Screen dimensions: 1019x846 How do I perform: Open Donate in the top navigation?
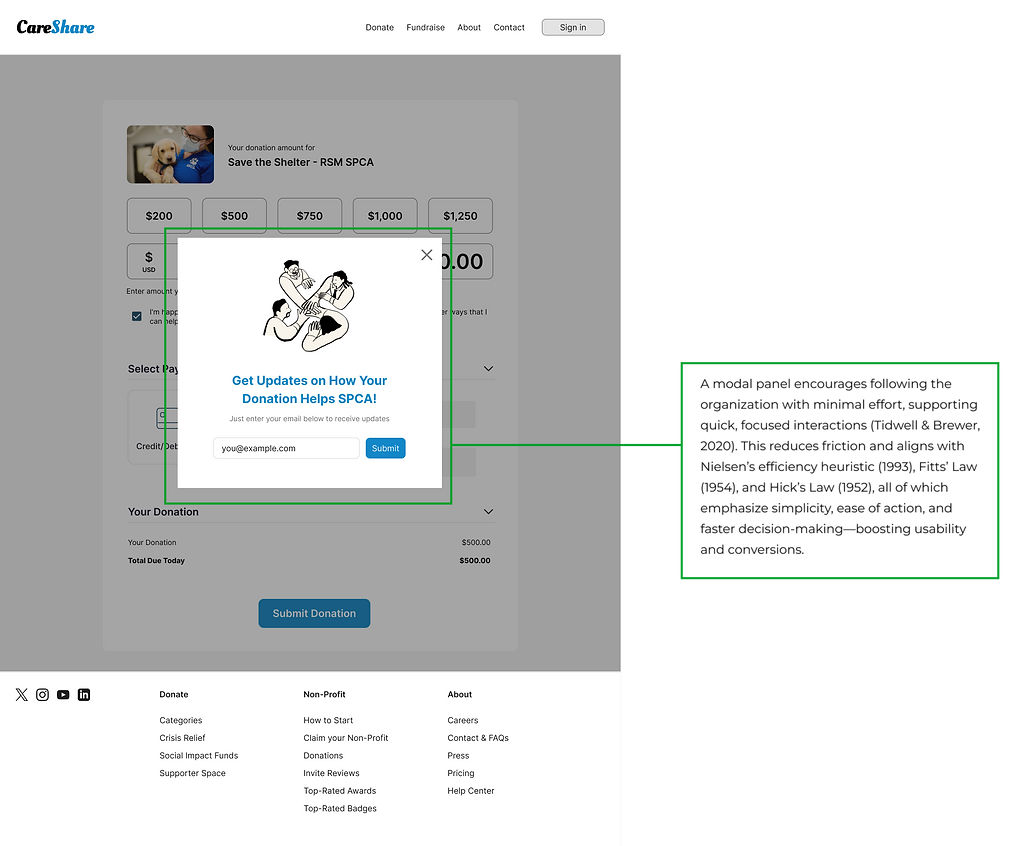[x=380, y=27]
